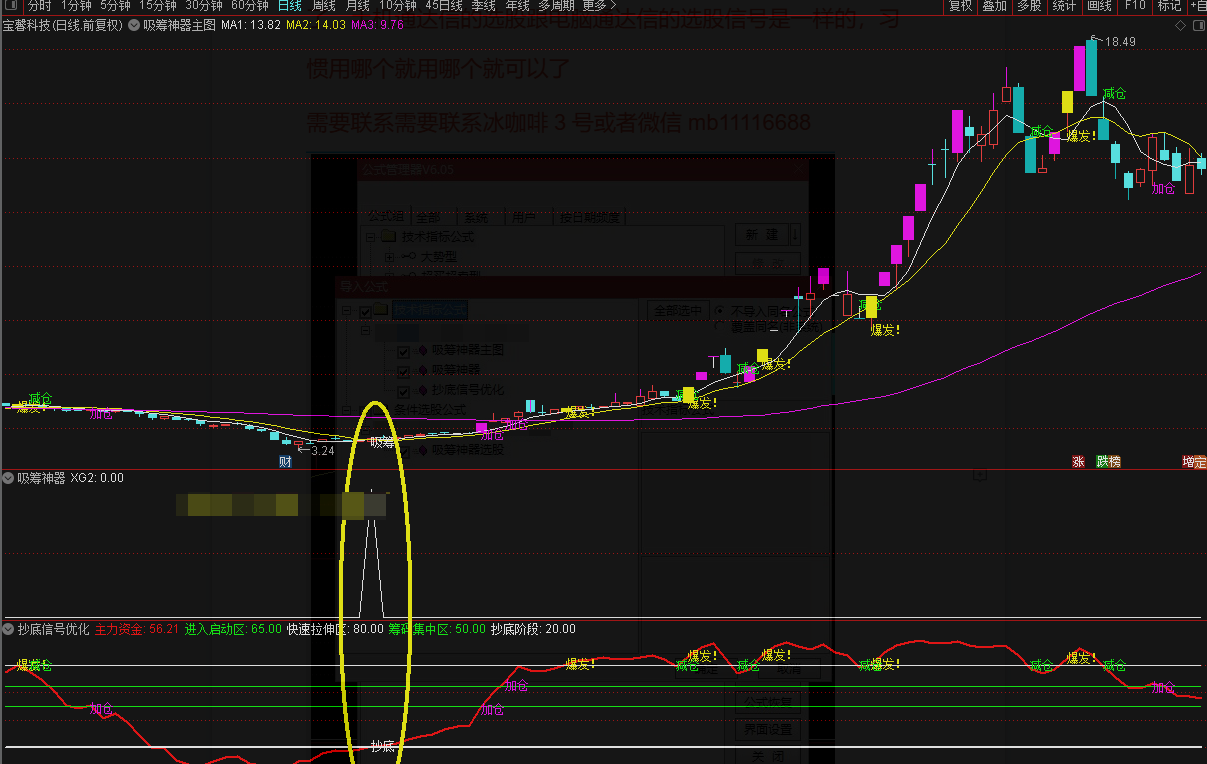The image size is (1207, 764).
Task: Click the diamond icon at top right
Action: pos(1179,25)
